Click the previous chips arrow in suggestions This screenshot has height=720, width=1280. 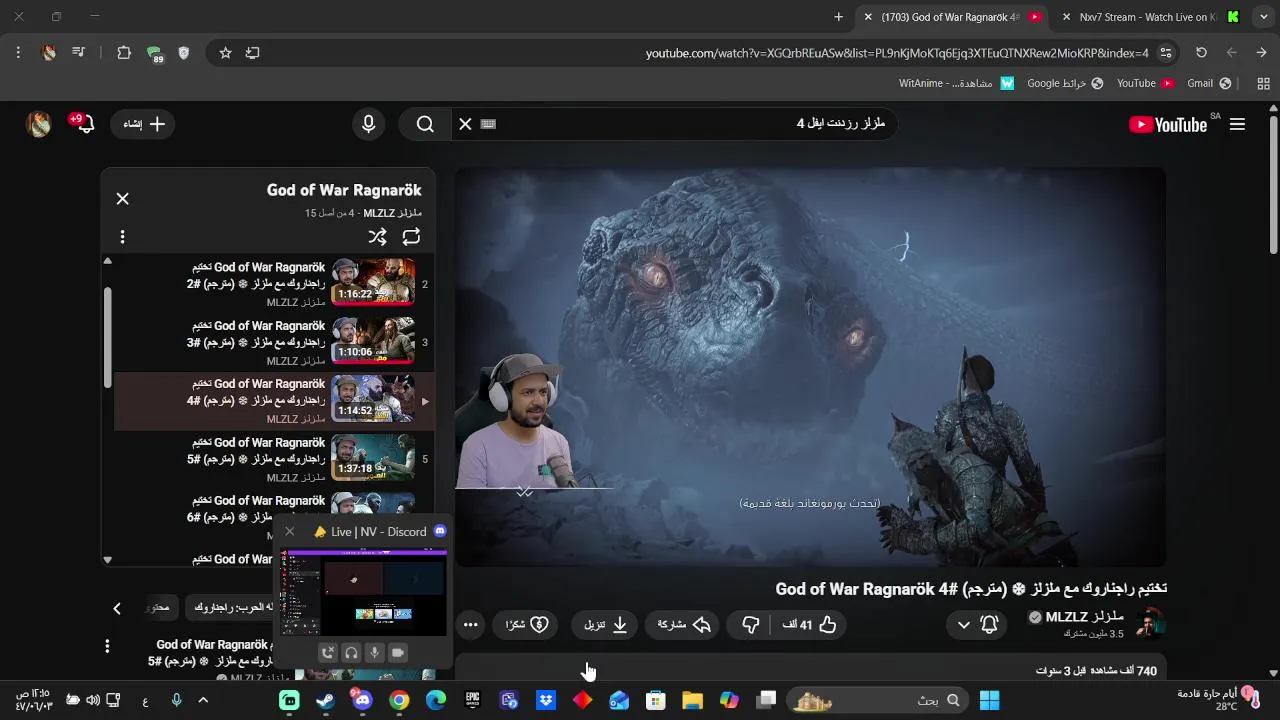click(x=117, y=608)
